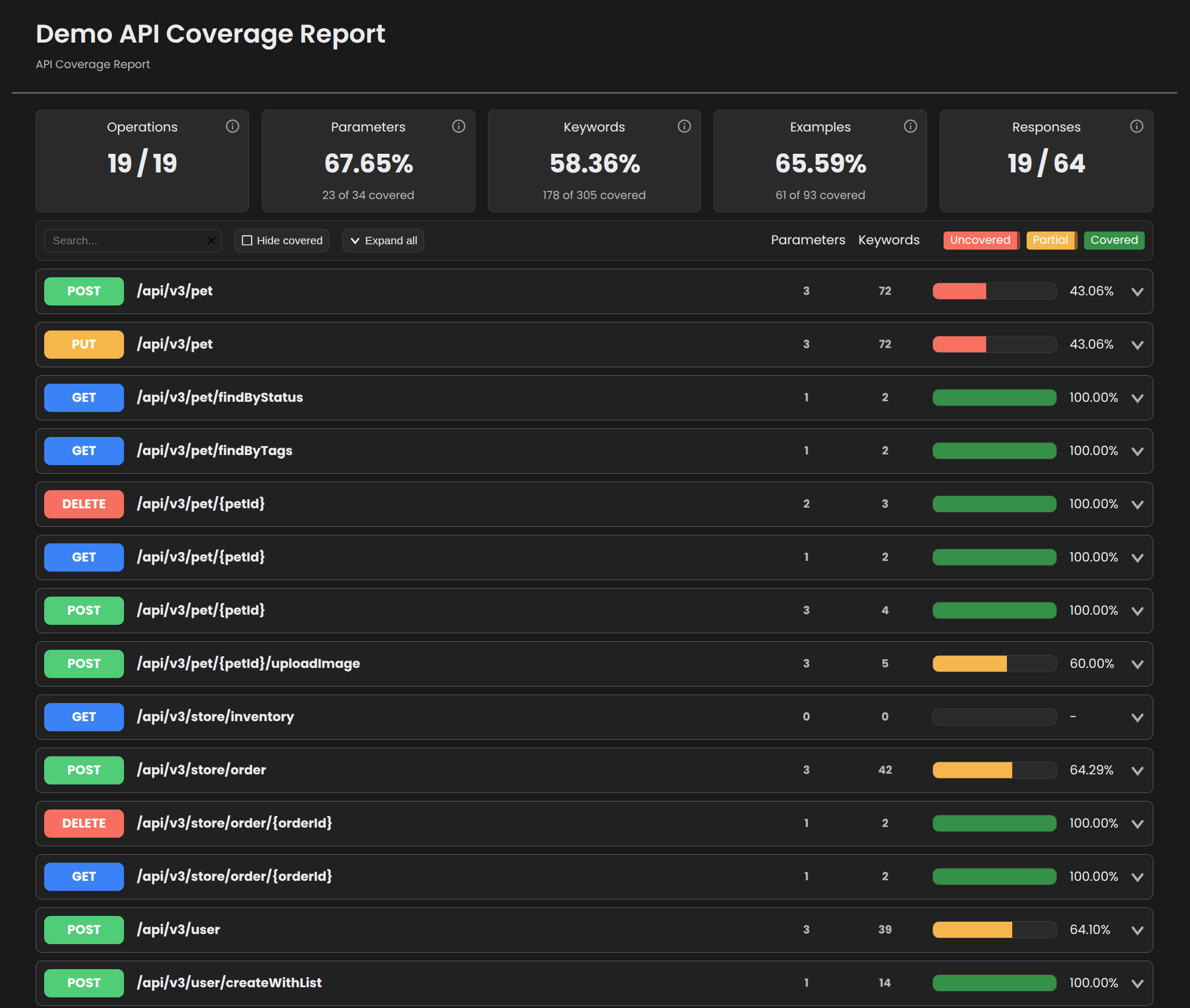Screen dimensions: 1190x1008
Task: Open the Parameters info tooltip icon
Action: [x=459, y=126]
